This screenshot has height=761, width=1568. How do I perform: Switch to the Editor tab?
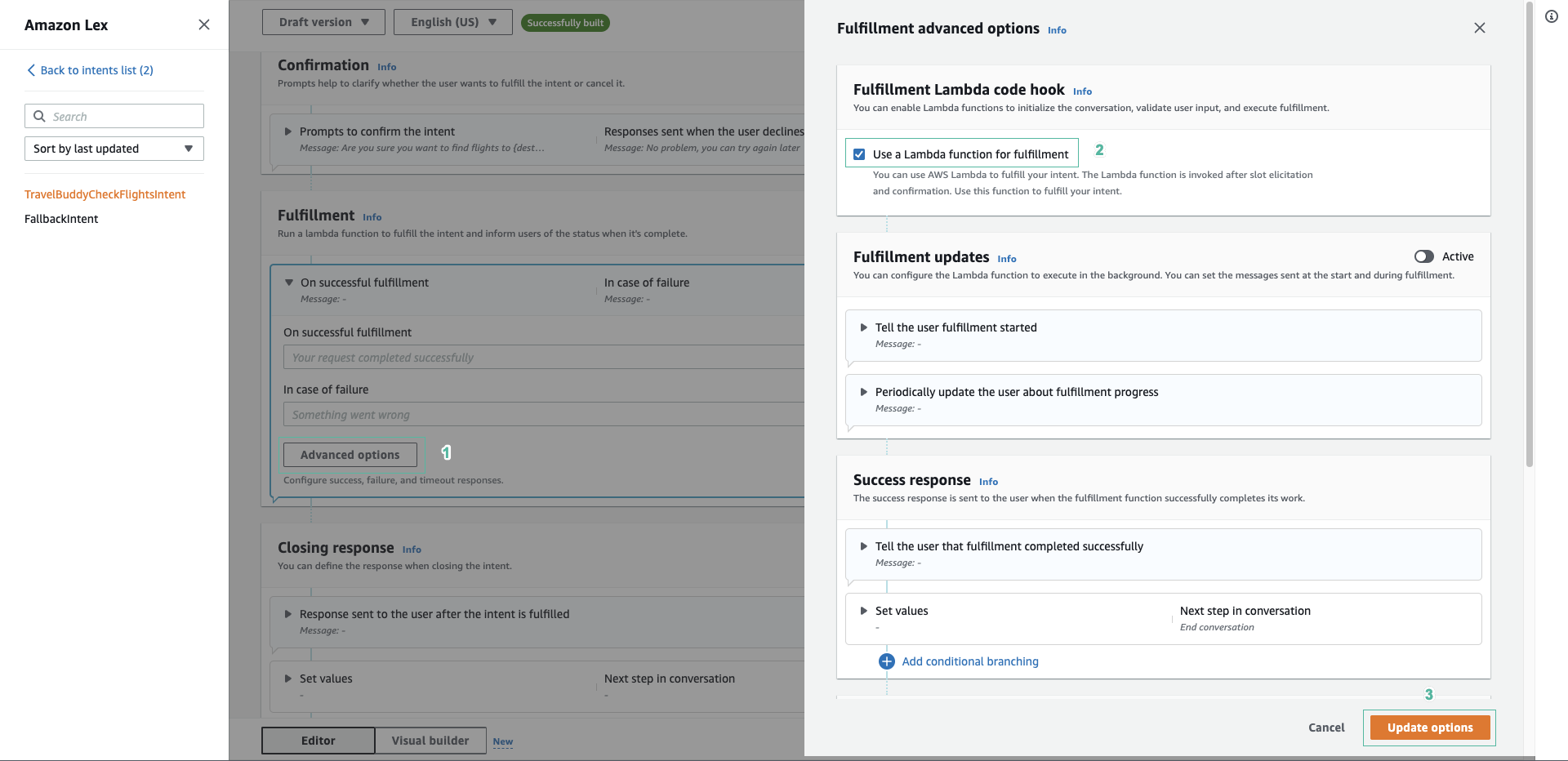click(x=318, y=741)
